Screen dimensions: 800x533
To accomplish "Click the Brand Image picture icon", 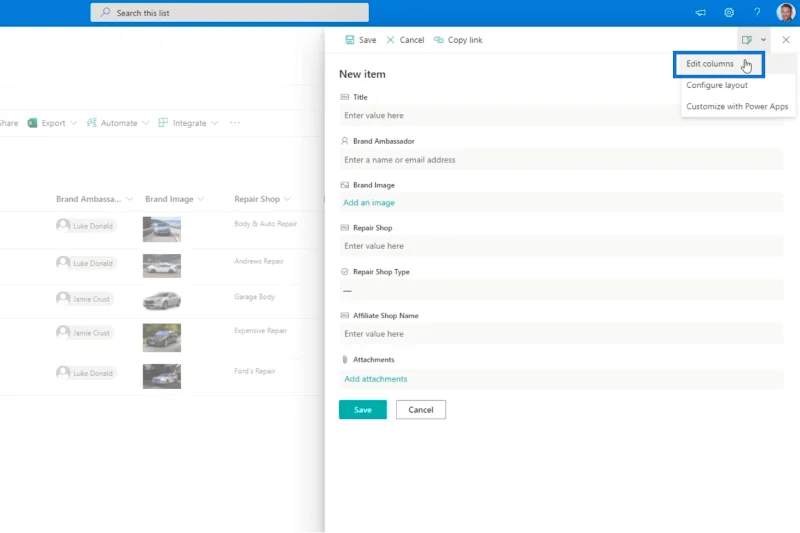I will 344,185.
